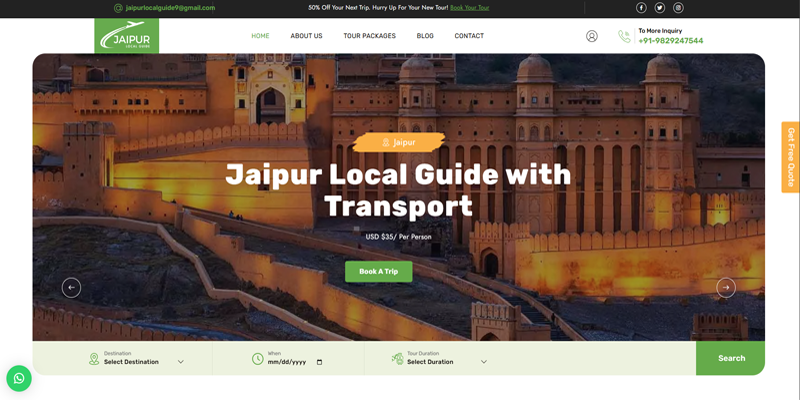Go to previous slide arrow
The image size is (800, 400).
pos(71,288)
